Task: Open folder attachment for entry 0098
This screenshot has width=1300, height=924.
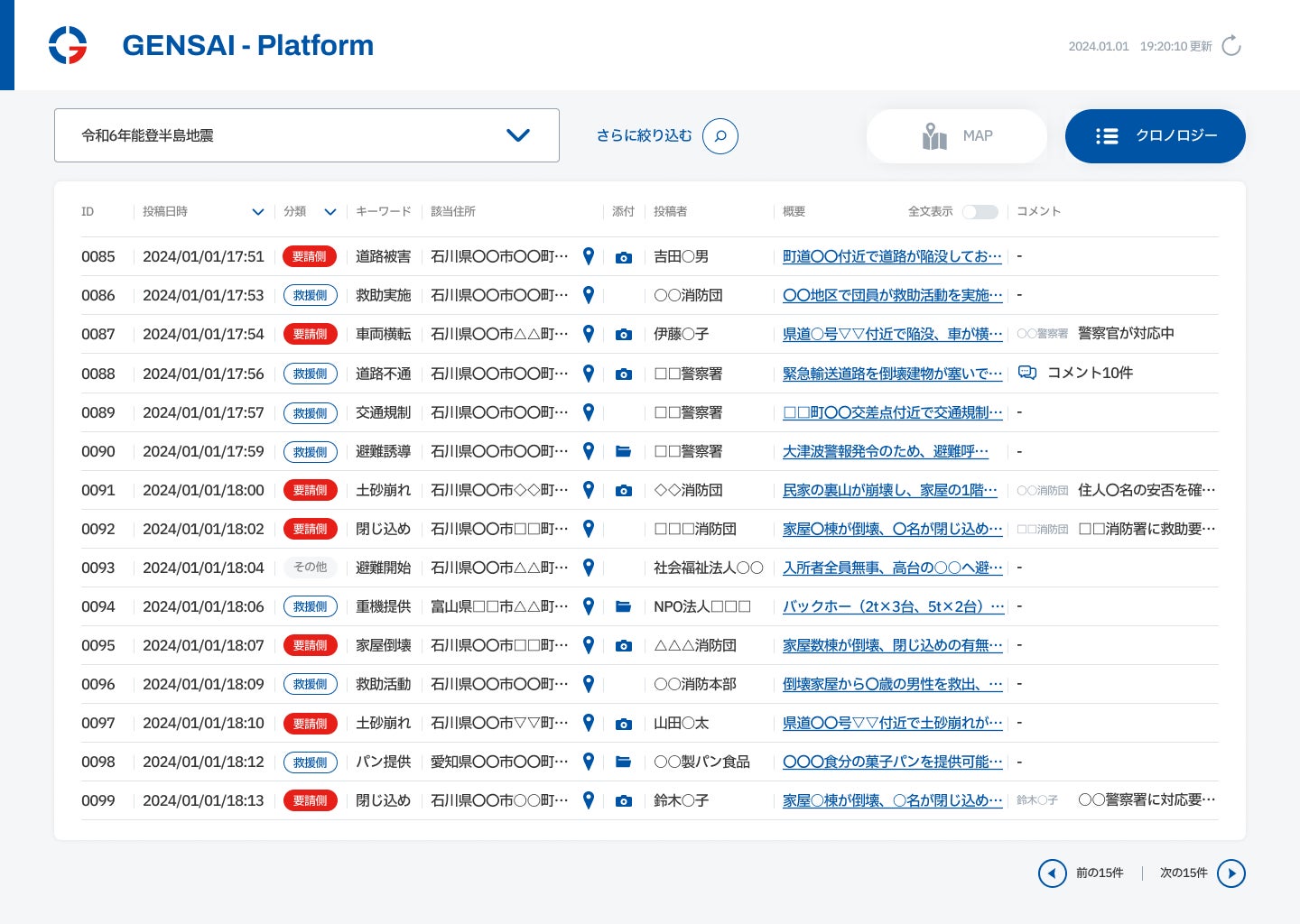Action: [x=623, y=762]
